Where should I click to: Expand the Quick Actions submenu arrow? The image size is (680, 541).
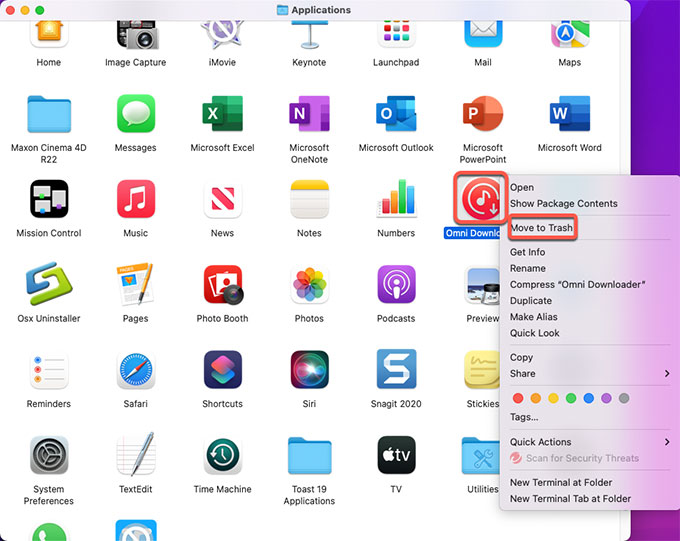click(667, 442)
